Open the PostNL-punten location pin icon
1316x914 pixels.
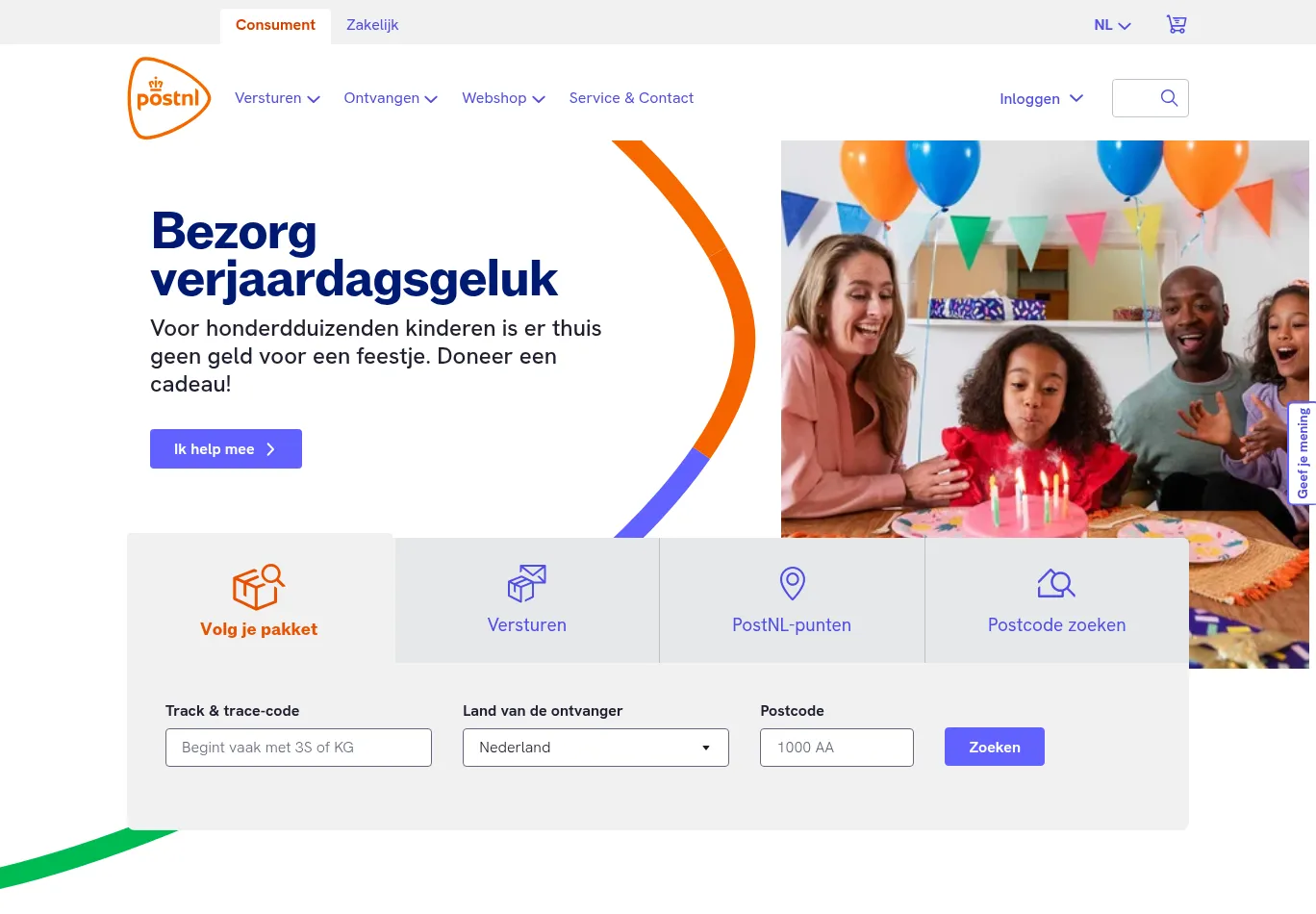[x=792, y=583]
